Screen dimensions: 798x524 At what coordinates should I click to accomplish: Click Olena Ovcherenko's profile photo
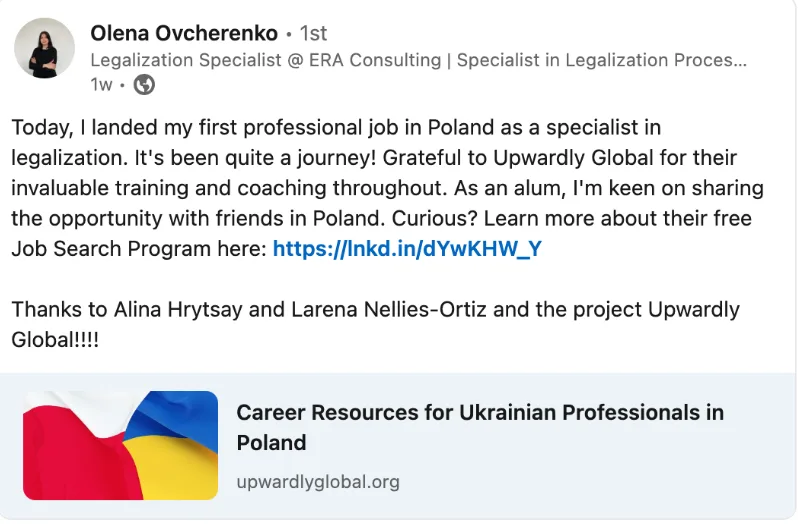[x=45, y=48]
